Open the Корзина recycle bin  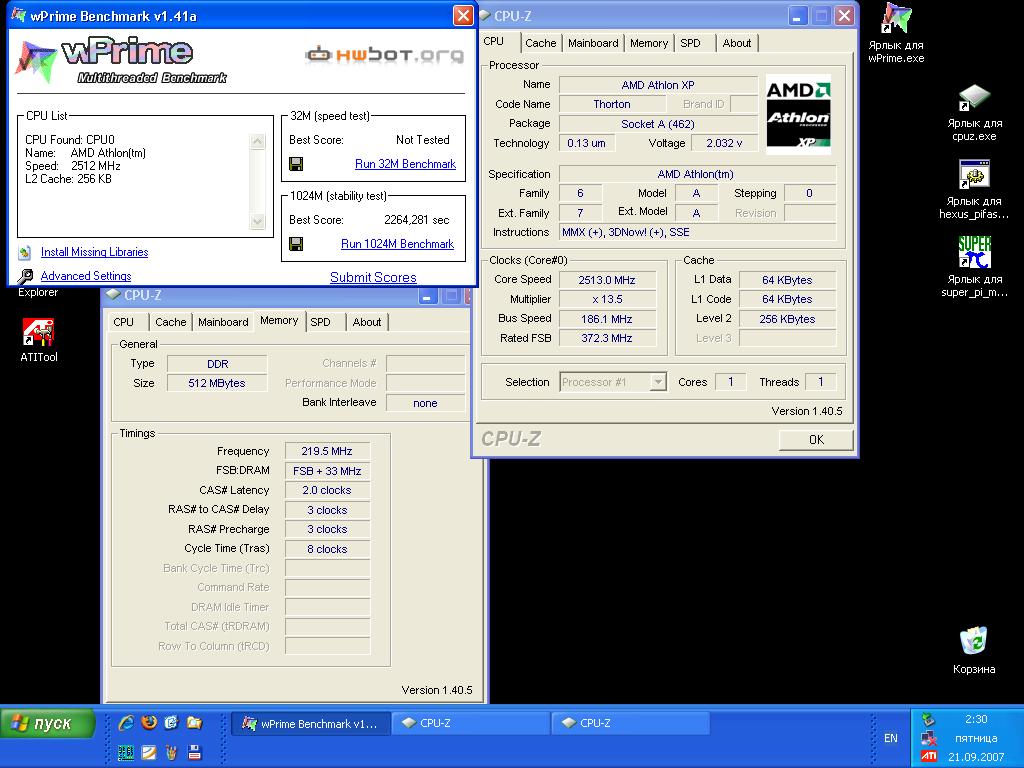click(974, 651)
